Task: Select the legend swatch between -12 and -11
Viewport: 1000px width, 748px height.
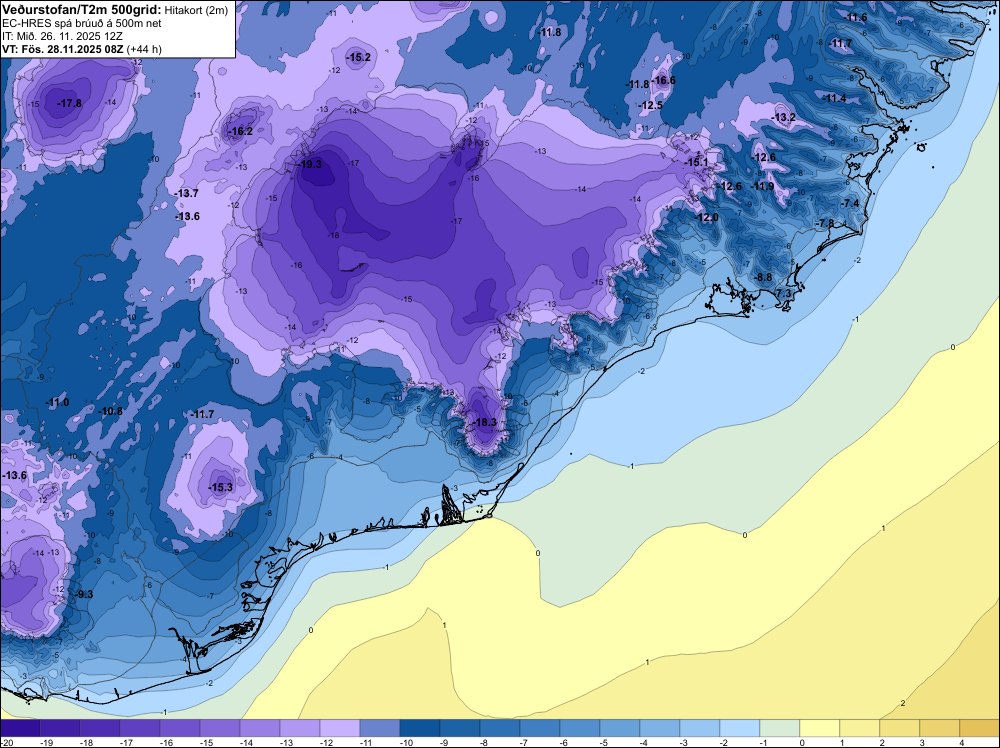Action: pos(340,728)
